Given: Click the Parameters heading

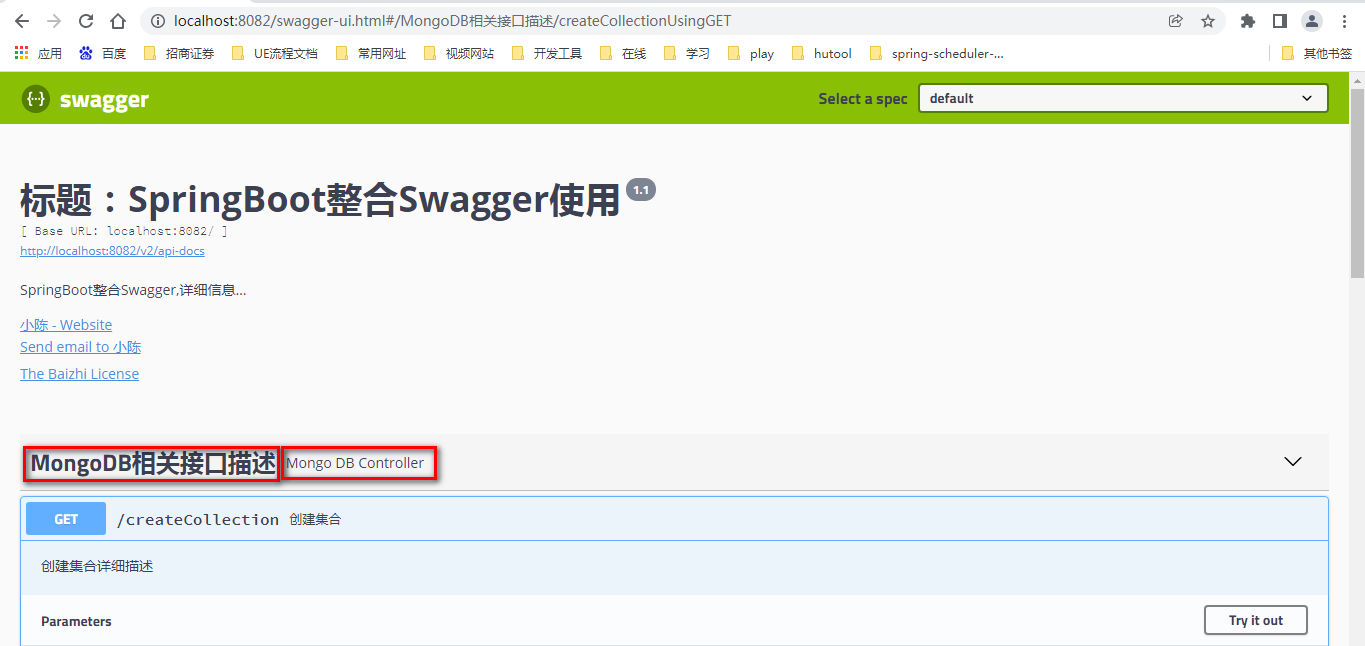Looking at the screenshot, I should pos(76,621).
